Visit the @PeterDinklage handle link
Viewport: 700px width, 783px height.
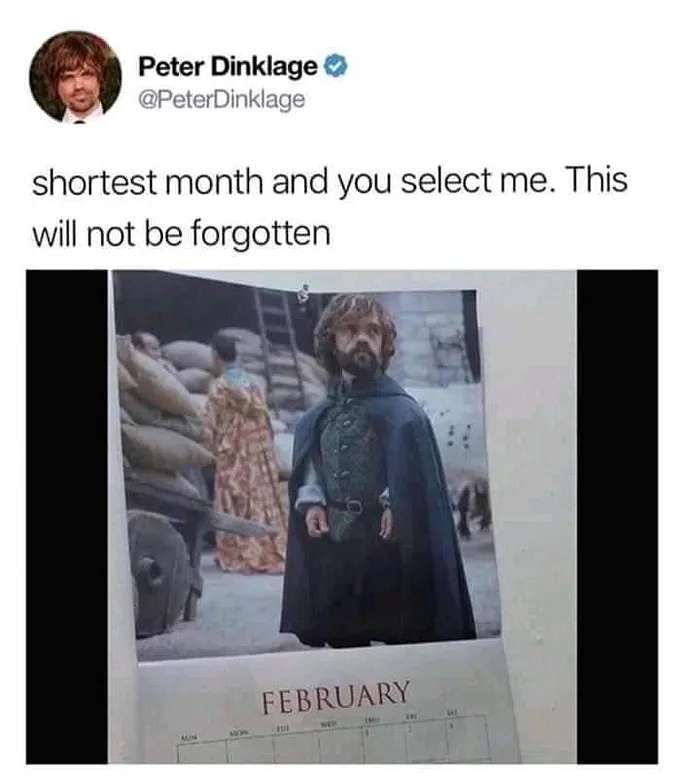tap(221, 99)
